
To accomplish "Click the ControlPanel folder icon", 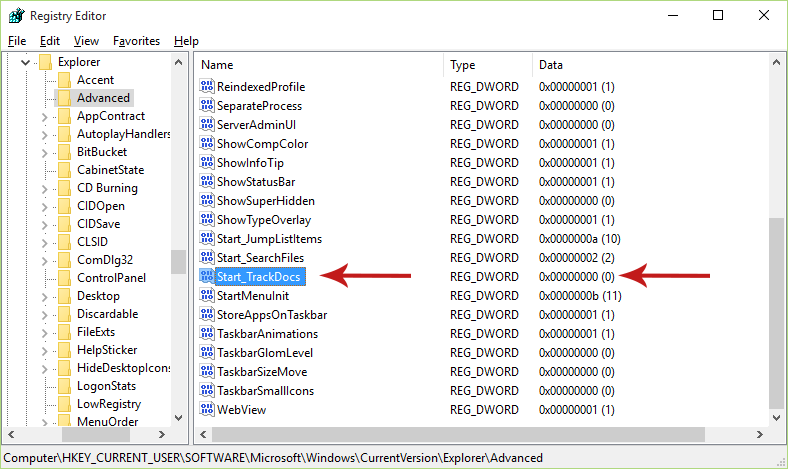I will [64, 278].
